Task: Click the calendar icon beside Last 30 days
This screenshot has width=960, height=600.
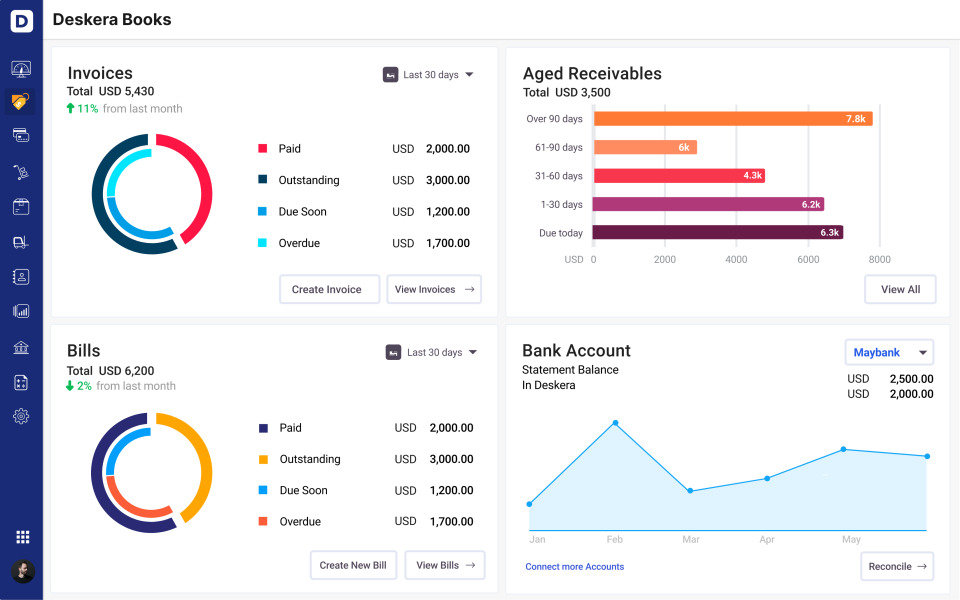Action: pos(389,74)
